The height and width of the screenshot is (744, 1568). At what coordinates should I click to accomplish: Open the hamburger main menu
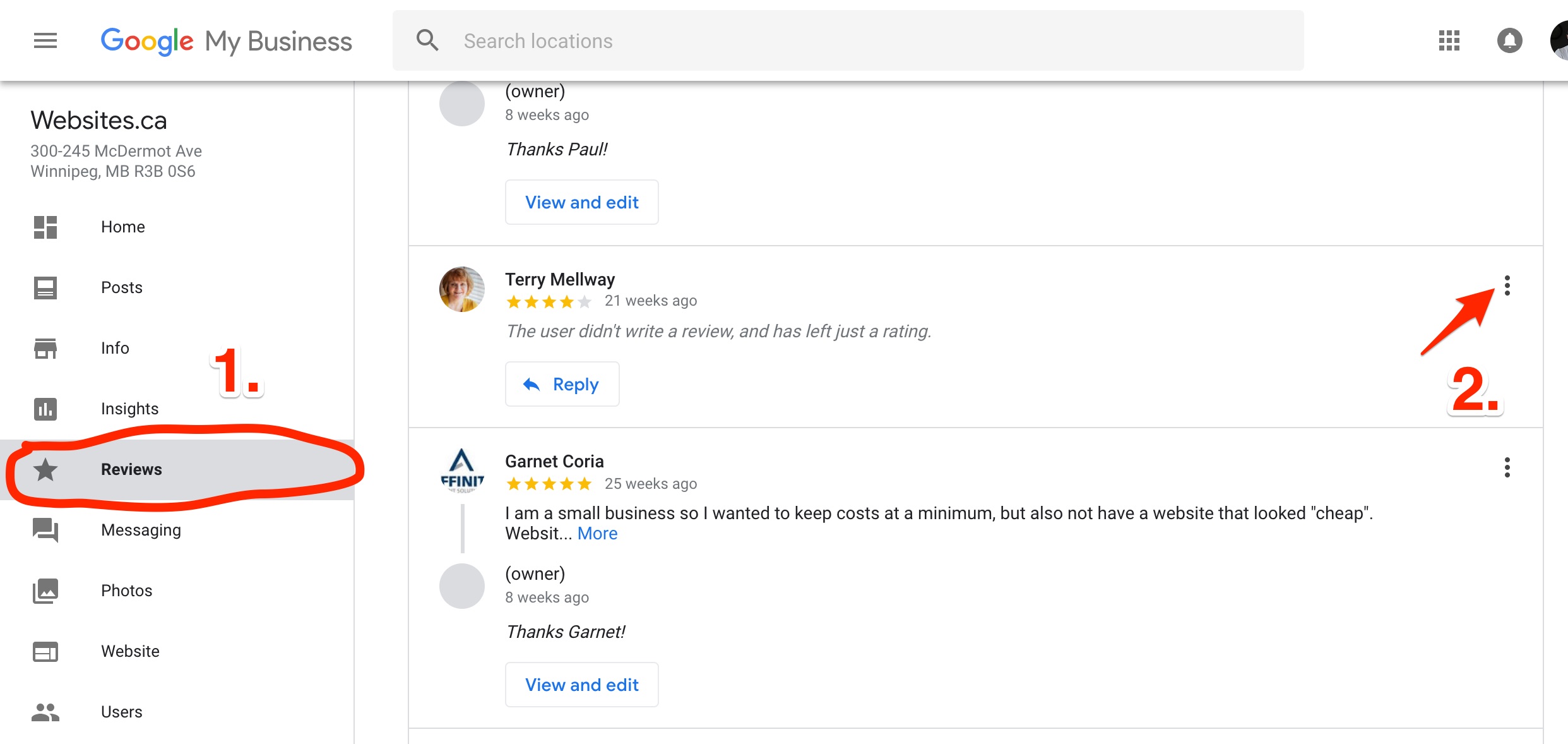pos(45,41)
